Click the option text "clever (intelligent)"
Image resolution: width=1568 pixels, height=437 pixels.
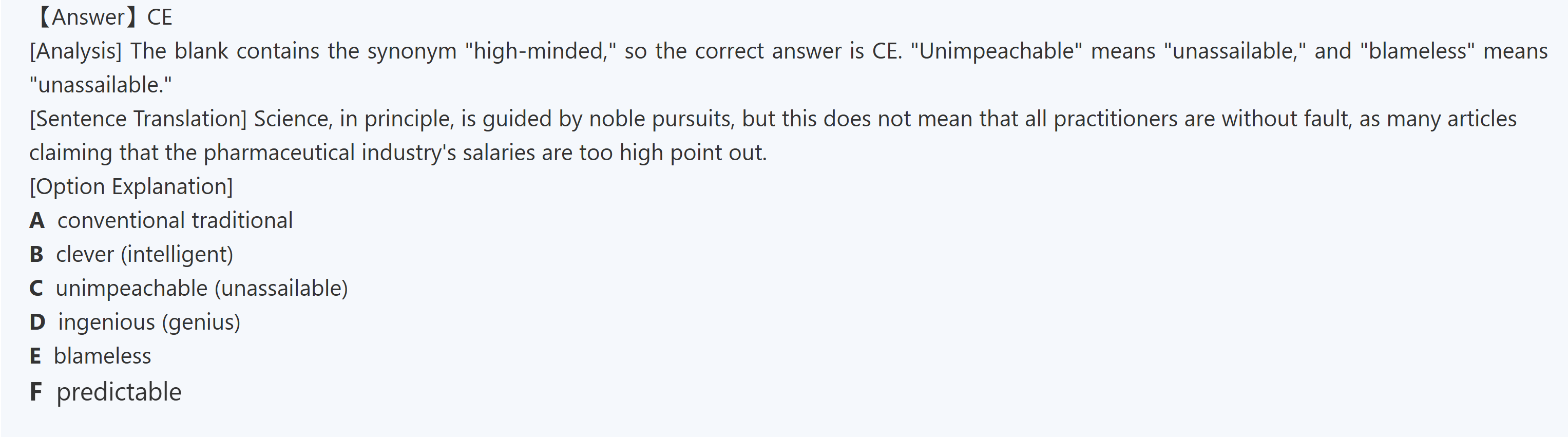click(144, 254)
